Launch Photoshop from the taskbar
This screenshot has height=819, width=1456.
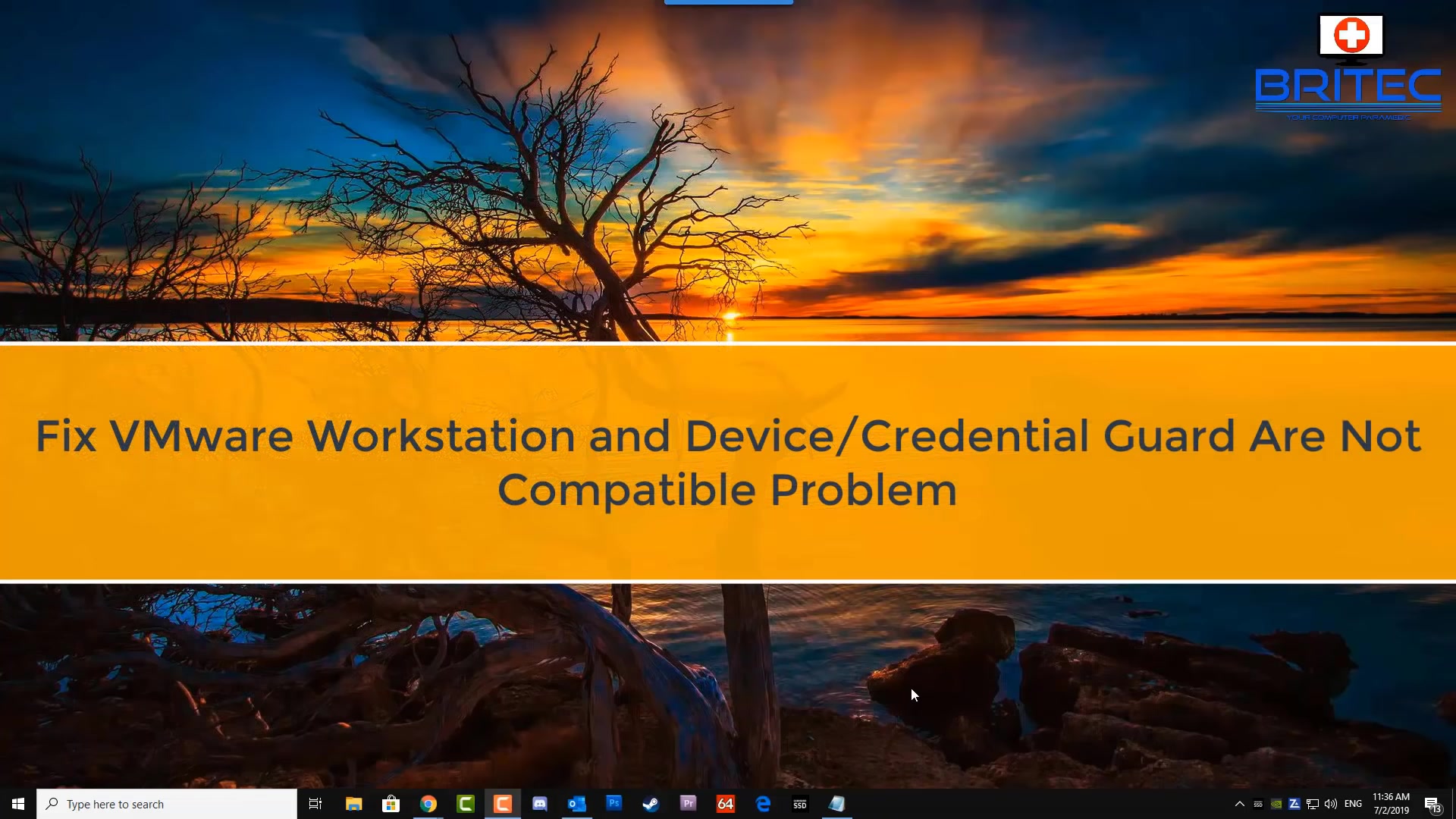point(614,803)
